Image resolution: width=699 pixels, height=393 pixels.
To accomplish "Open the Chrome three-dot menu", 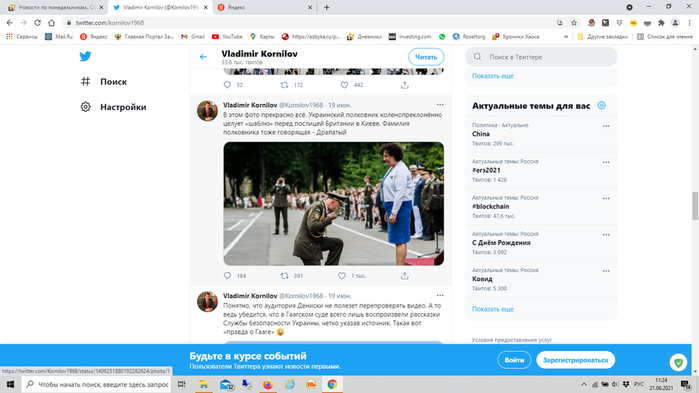I will pyautogui.click(x=690, y=23).
